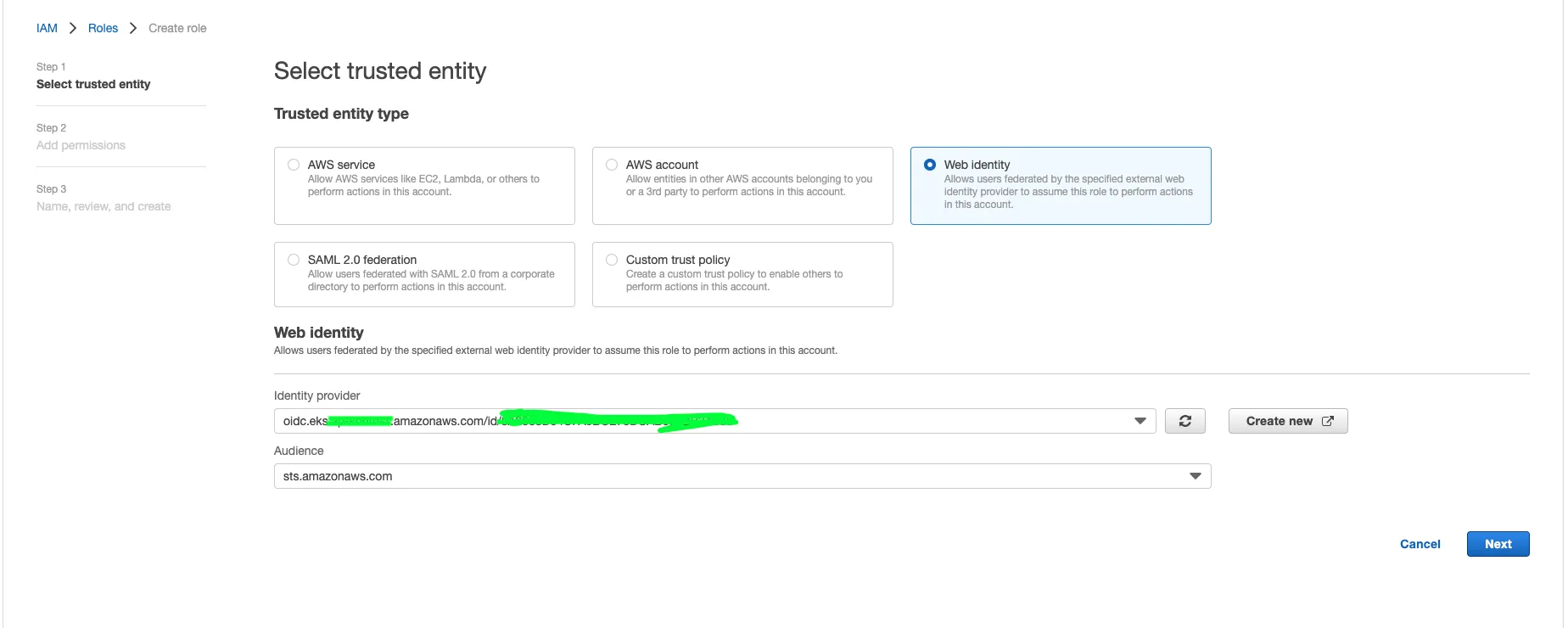Viewport: 1568px width, 628px height.
Task: Click the Audience label
Action: [x=299, y=451]
